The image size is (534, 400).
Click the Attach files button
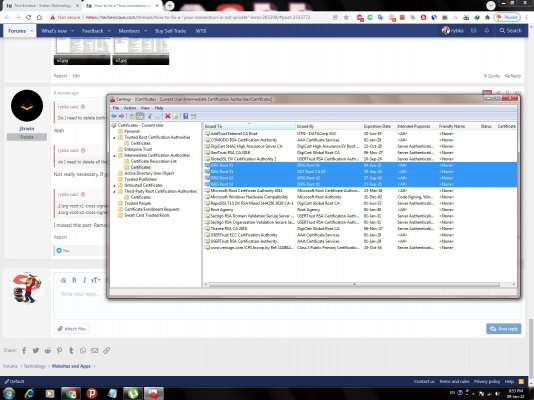pyautogui.click(x=72, y=329)
